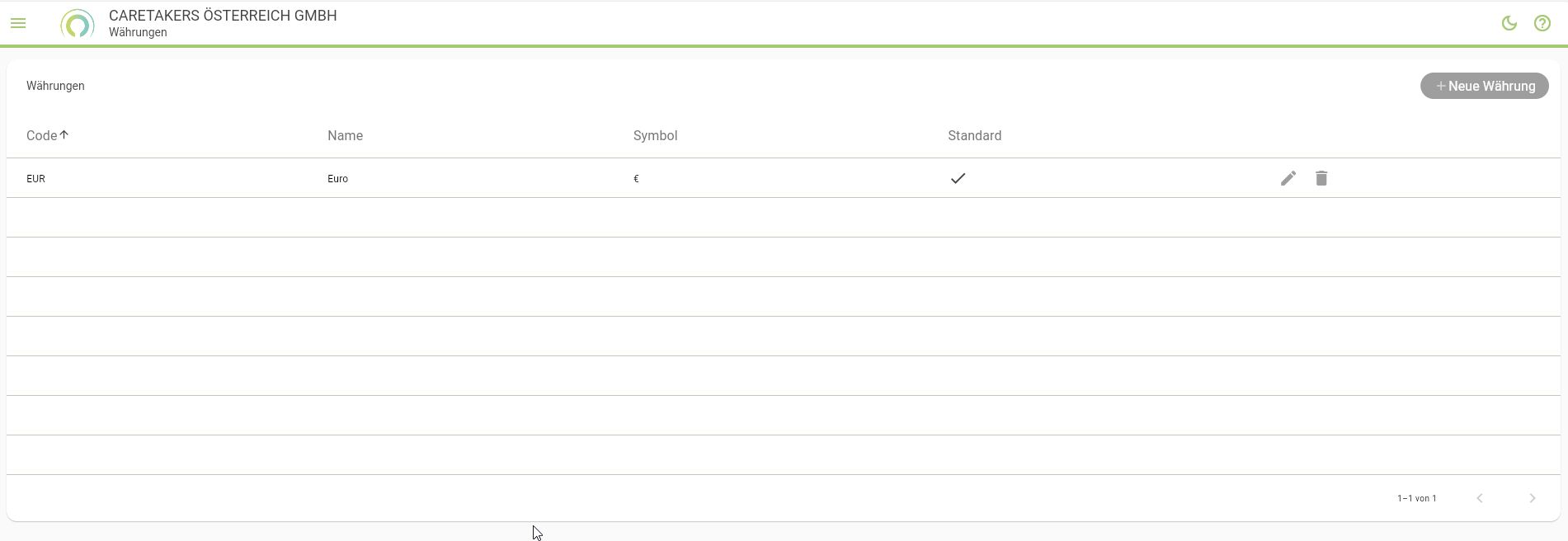1568x541 pixels.
Task: Click the € symbol cell
Action: 636,179
